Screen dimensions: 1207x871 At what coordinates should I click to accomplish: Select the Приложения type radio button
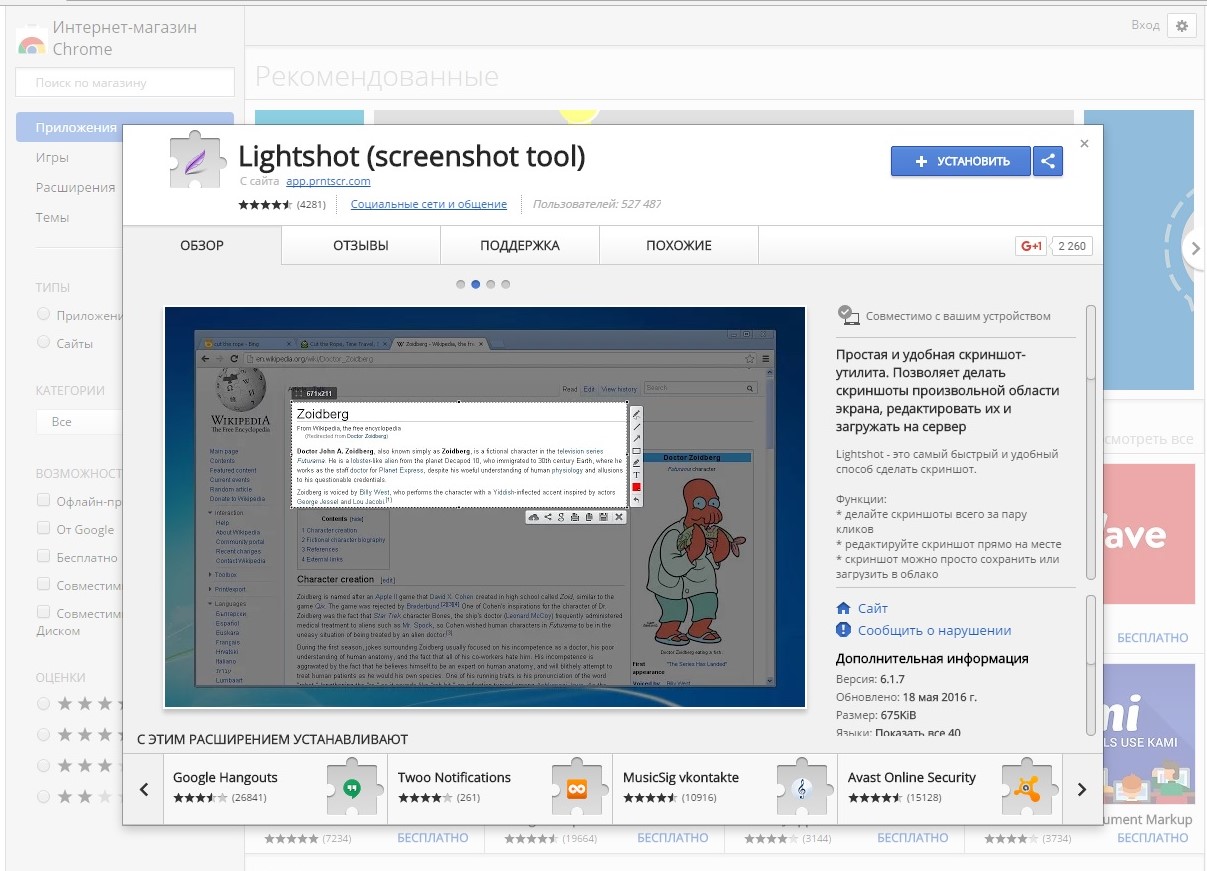43,314
